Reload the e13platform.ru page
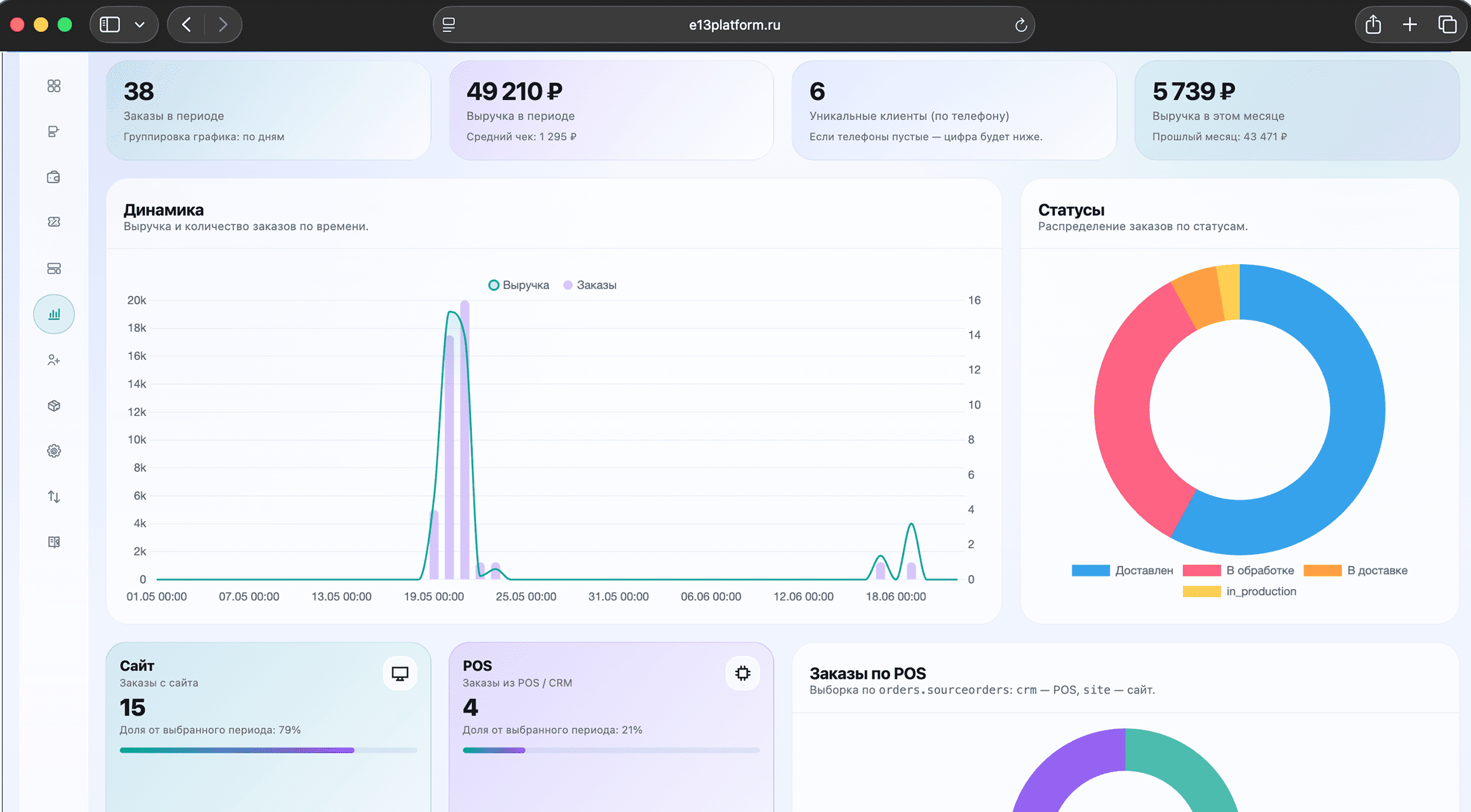This screenshot has width=1471, height=812. pos(1020,25)
